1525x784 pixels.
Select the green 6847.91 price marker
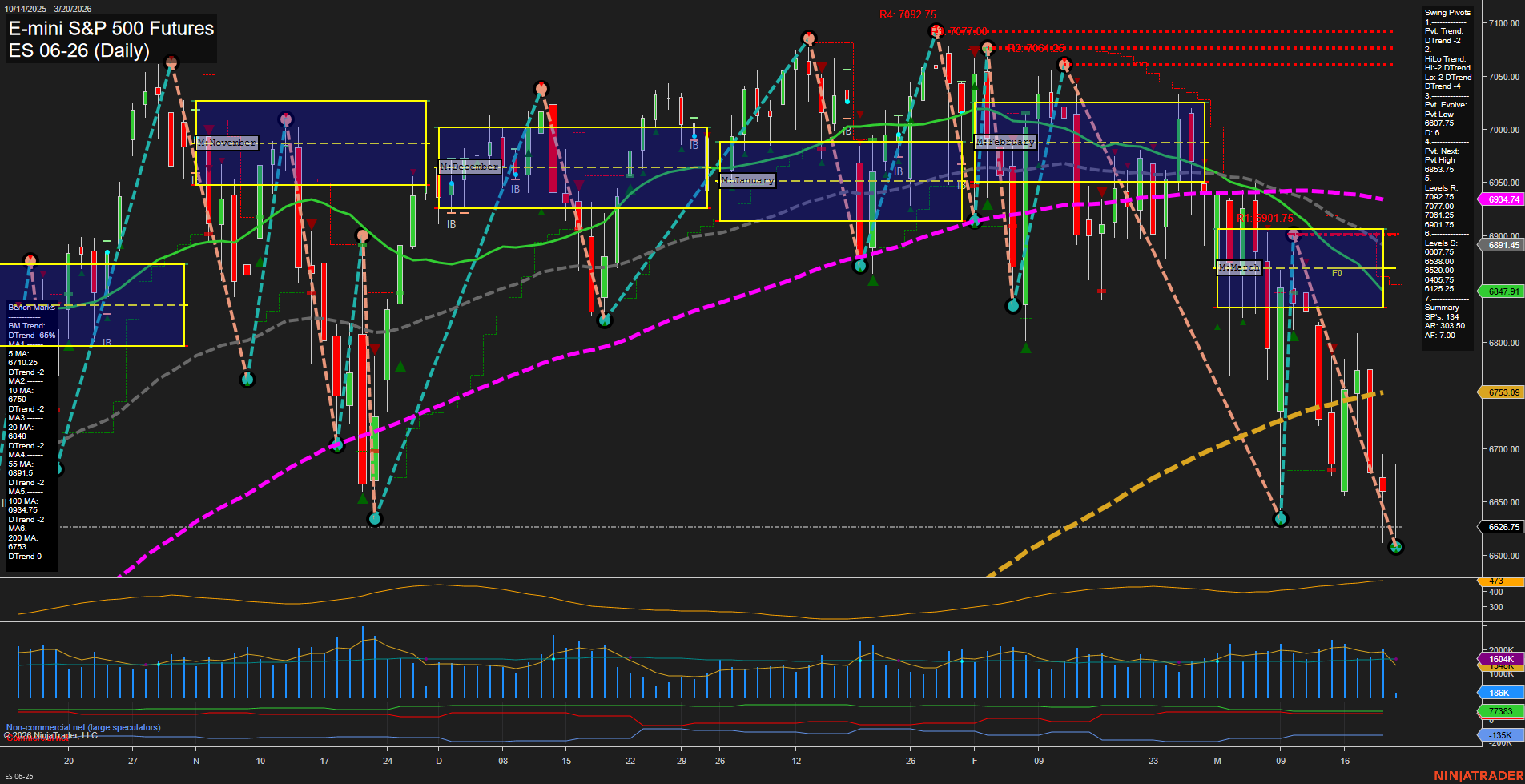point(1498,291)
